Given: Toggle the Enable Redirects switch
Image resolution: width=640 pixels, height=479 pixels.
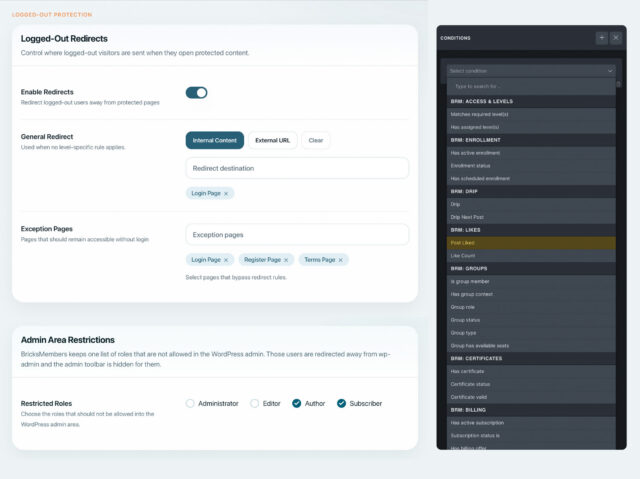Looking at the screenshot, I should coord(196,93).
